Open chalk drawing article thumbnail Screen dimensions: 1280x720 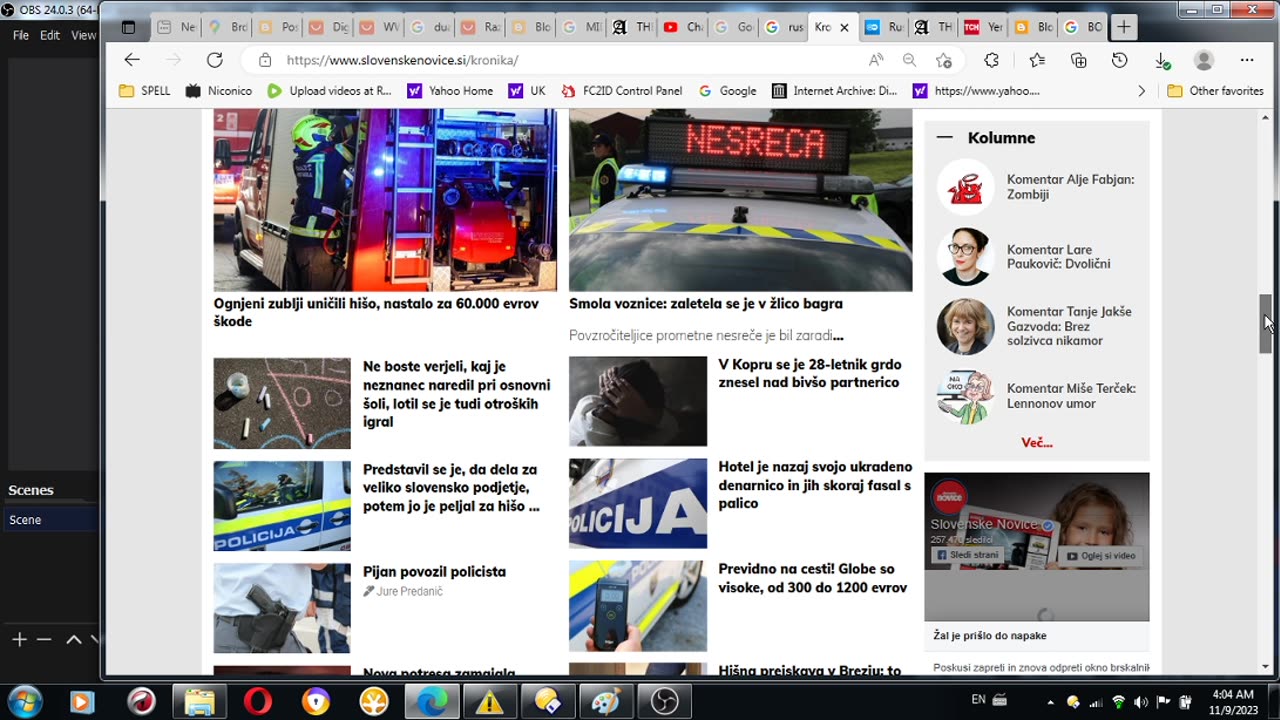point(282,403)
